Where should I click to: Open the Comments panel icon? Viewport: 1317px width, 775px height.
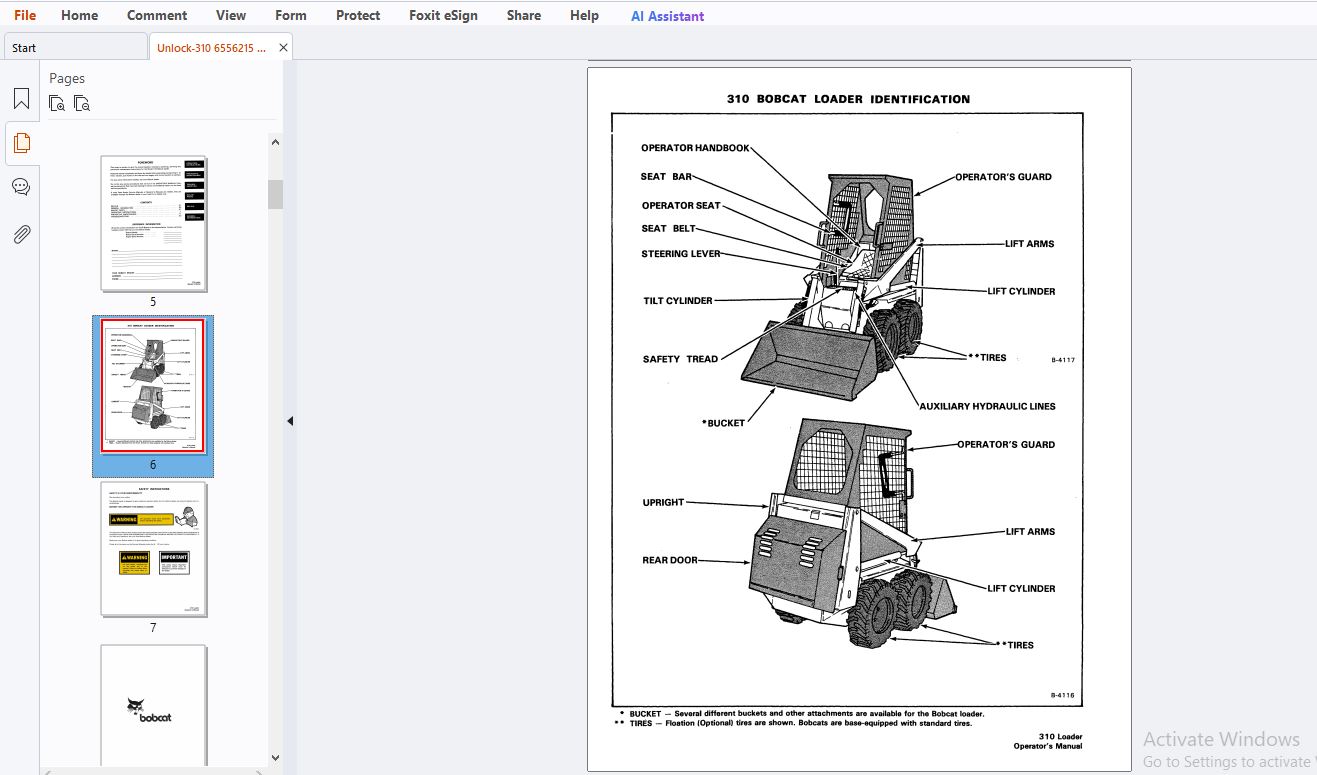click(21, 187)
